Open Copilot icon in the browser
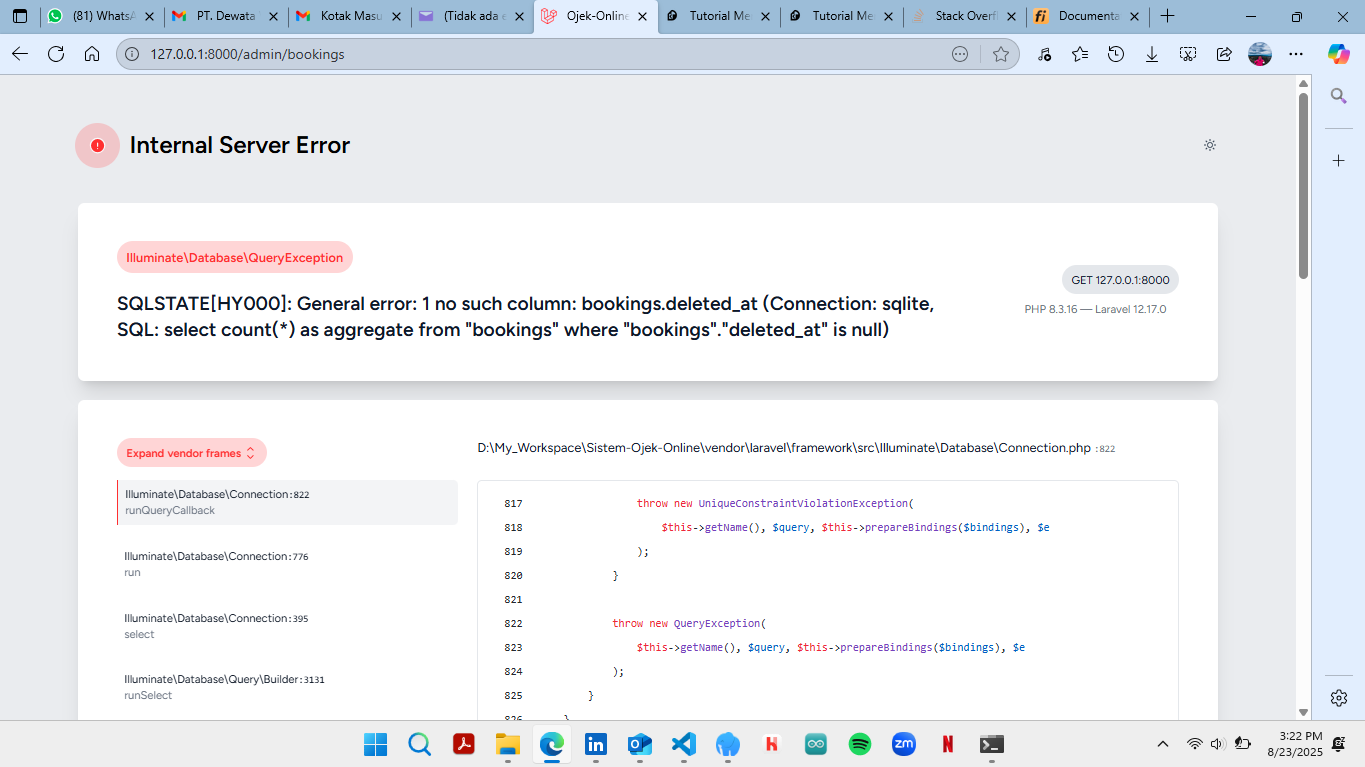Screen dimensions: 1365x767 (x=1338, y=54)
